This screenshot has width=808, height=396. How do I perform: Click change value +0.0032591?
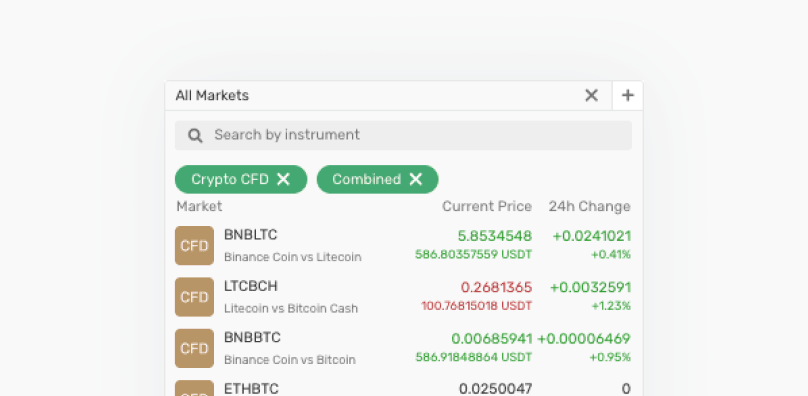pyautogui.click(x=591, y=288)
